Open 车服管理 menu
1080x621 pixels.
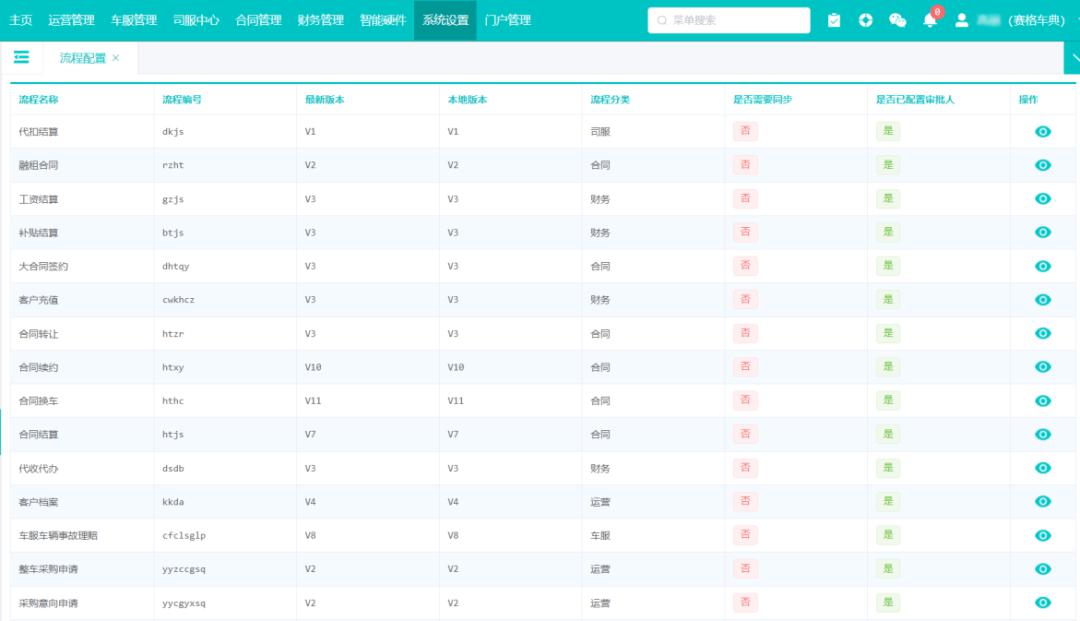click(x=134, y=21)
